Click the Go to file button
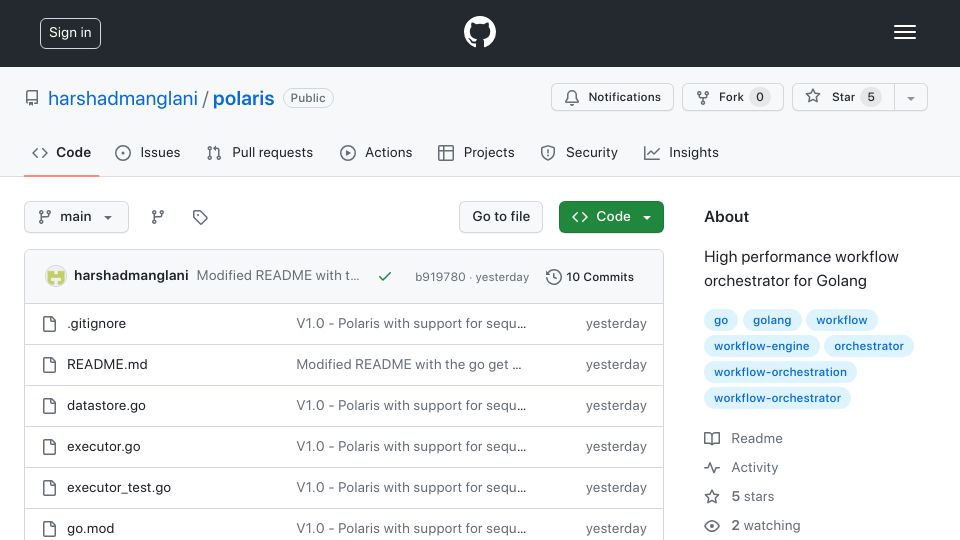 click(x=501, y=217)
